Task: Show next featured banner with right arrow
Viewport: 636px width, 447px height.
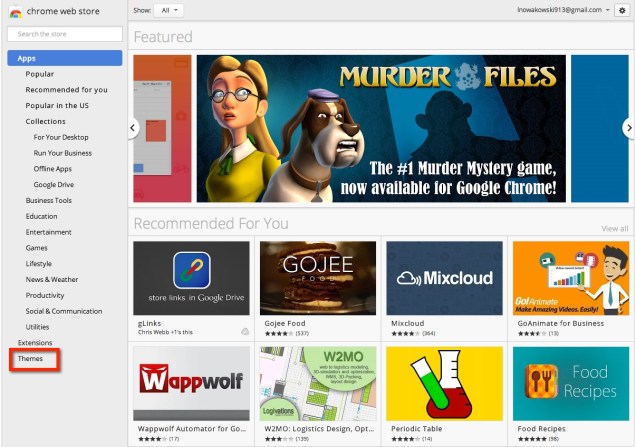Action: [628, 128]
